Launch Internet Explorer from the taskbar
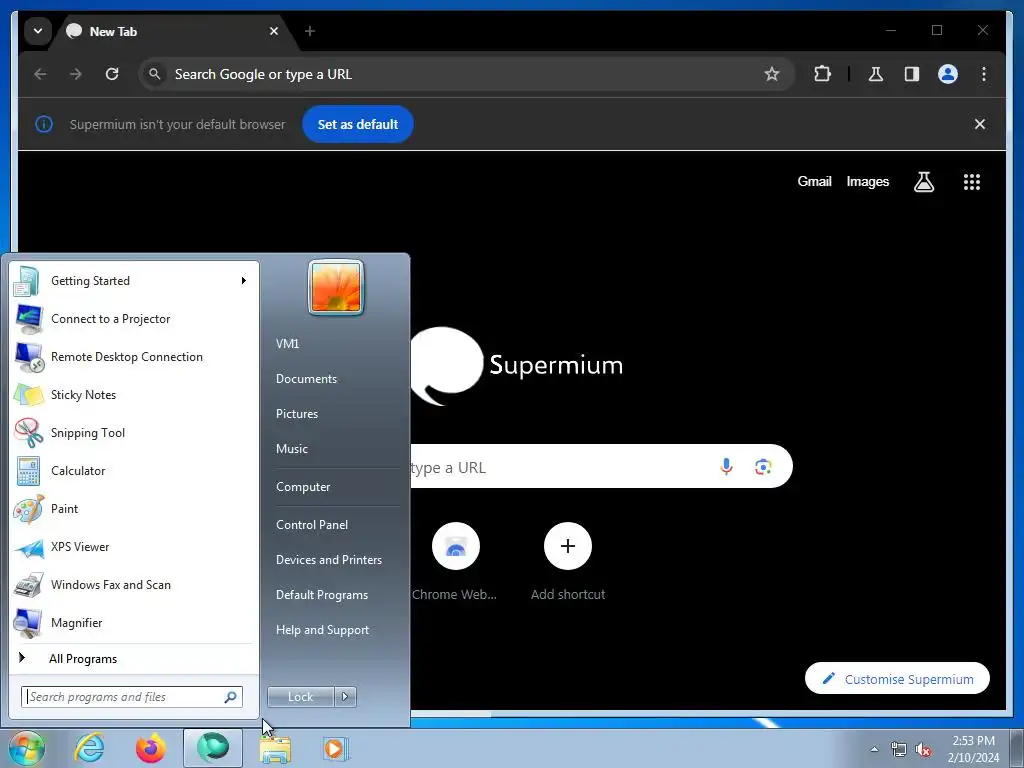The width and height of the screenshot is (1024, 768). click(89, 748)
